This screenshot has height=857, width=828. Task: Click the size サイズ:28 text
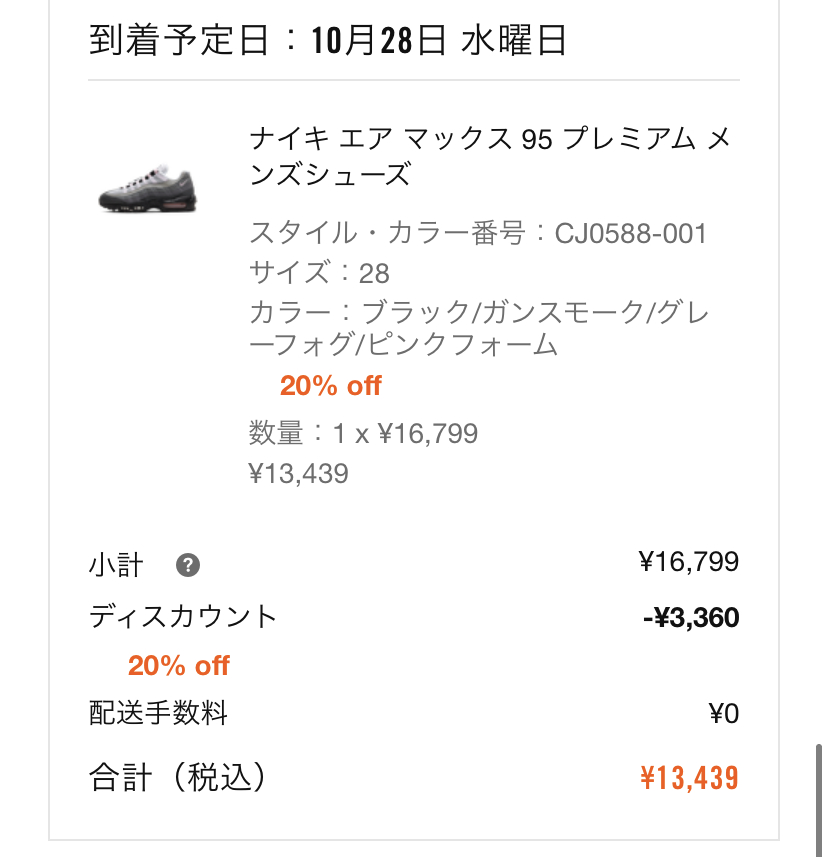click(319, 273)
